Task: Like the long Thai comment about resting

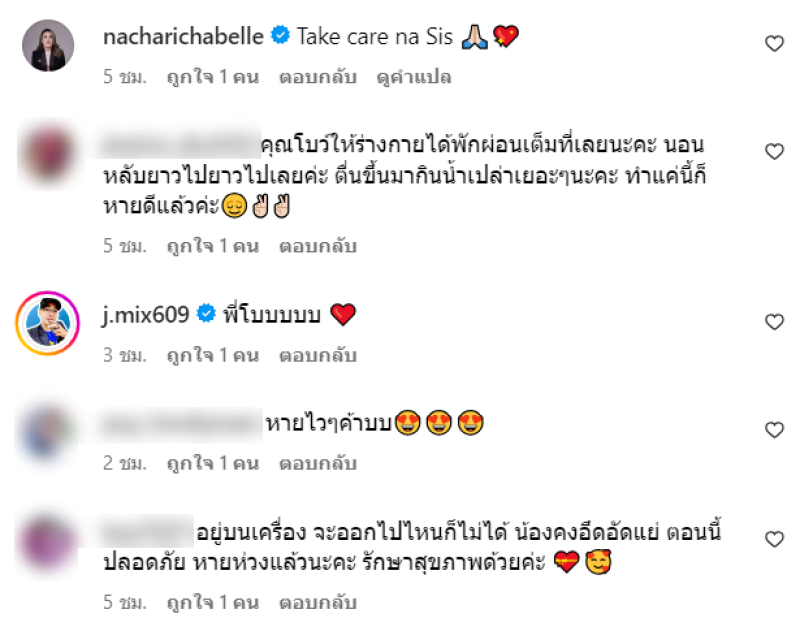Action: [774, 152]
